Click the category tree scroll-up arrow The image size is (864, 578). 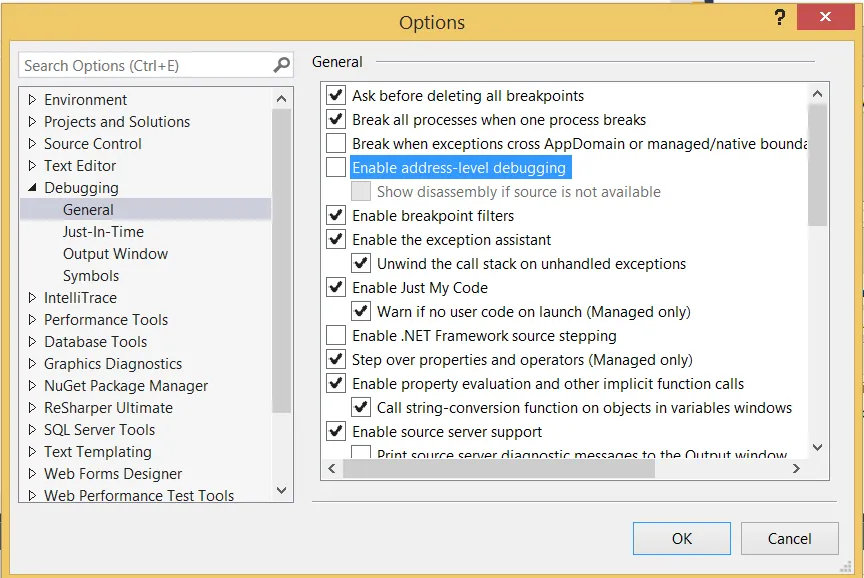point(281,98)
